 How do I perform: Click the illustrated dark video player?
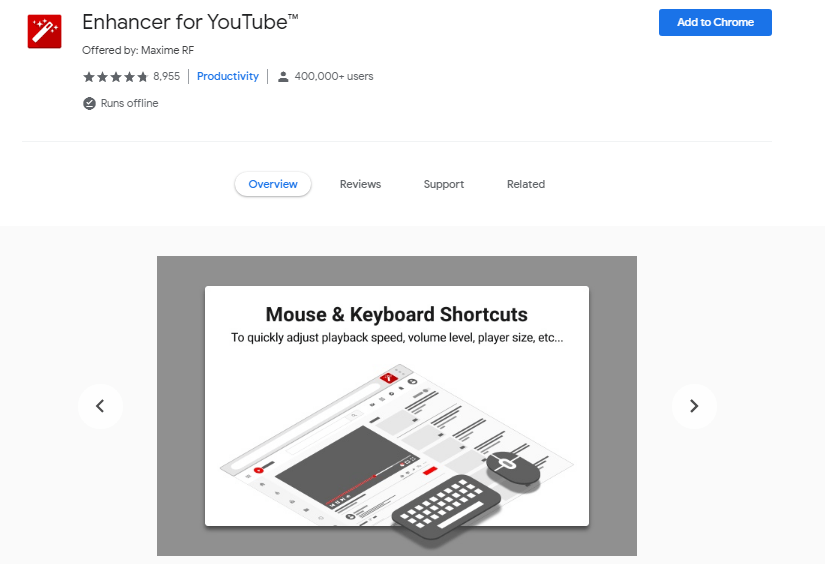(x=347, y=466)
